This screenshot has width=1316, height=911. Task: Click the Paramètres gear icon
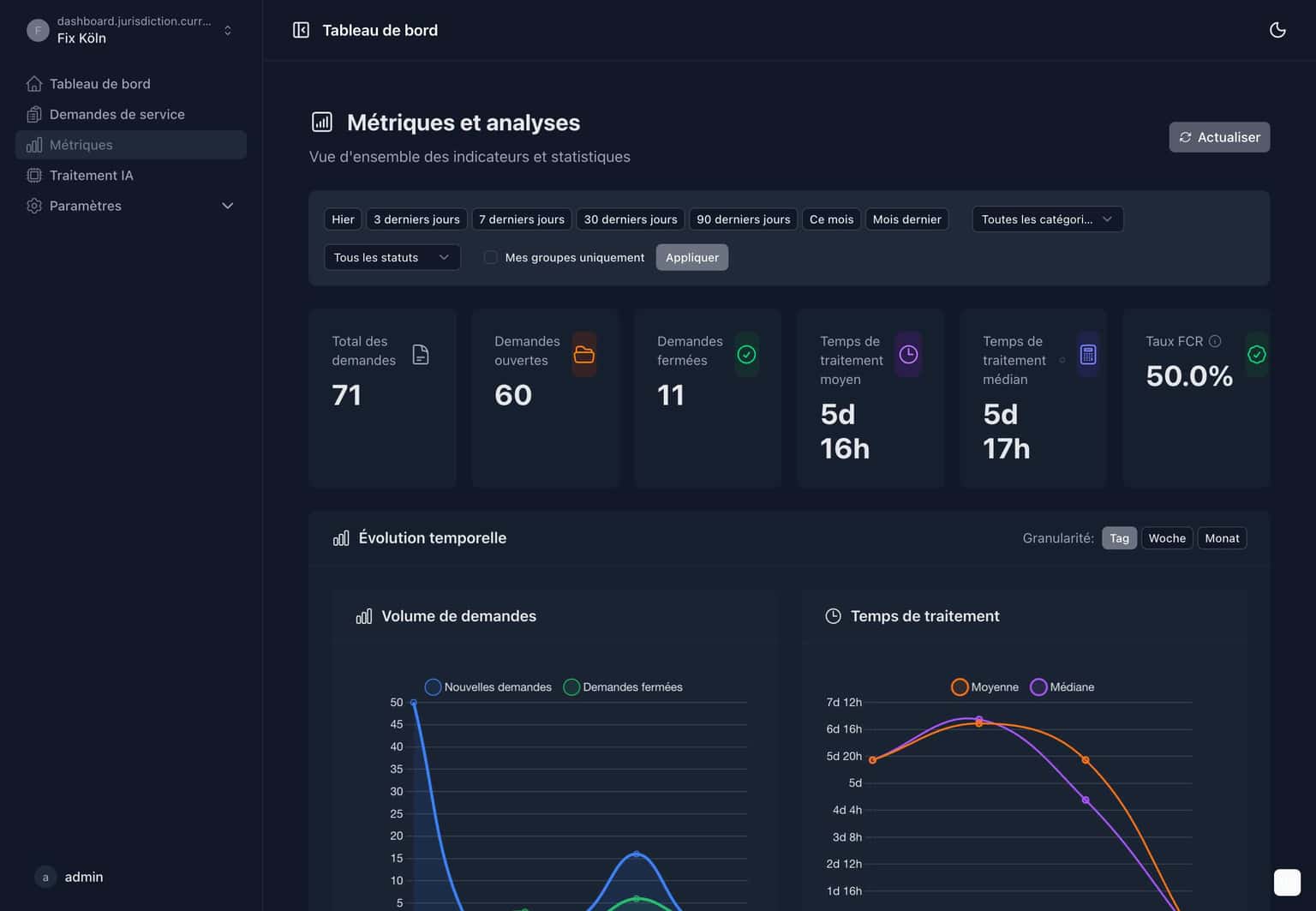(x=34, y=206)
